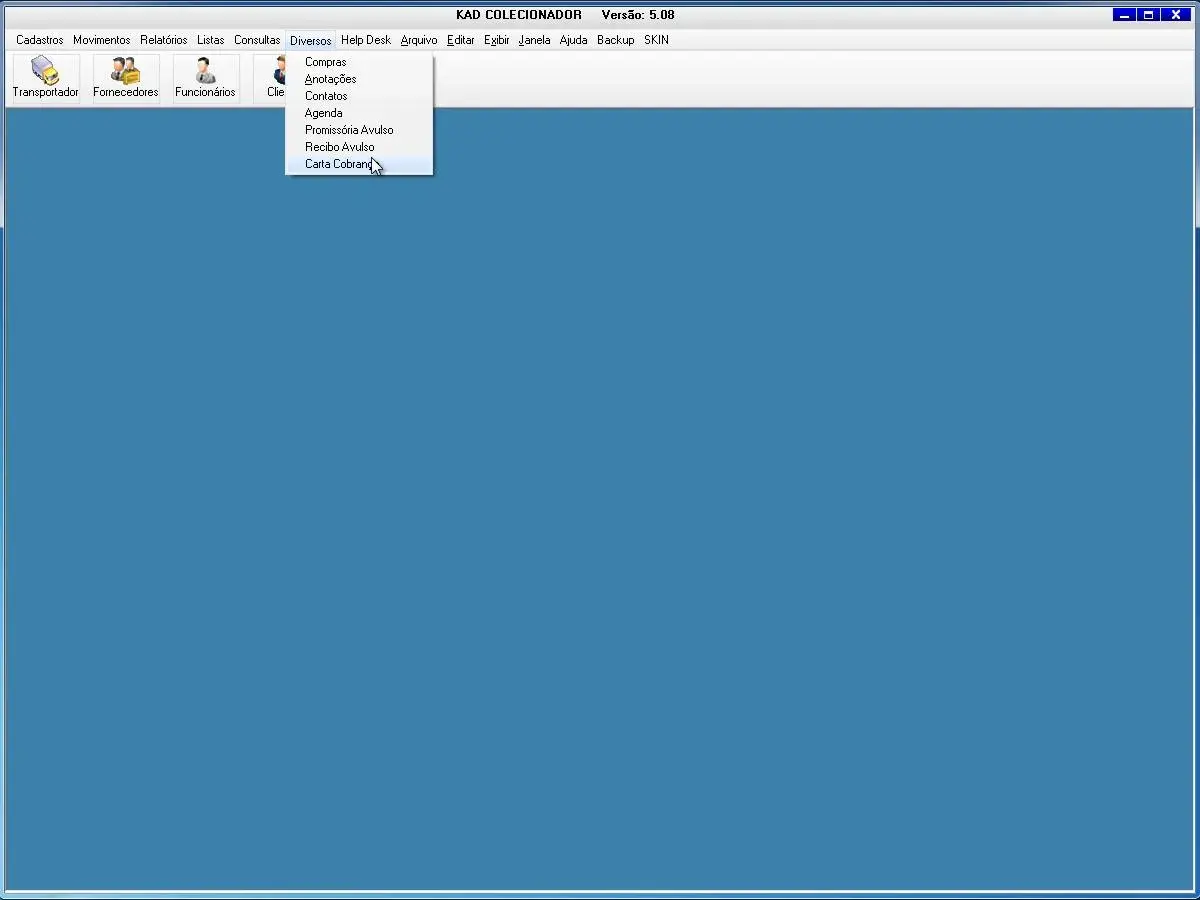Click the Transportador truck icon
This screenshot has width=1200, height=900.
[x=45, y=71]
